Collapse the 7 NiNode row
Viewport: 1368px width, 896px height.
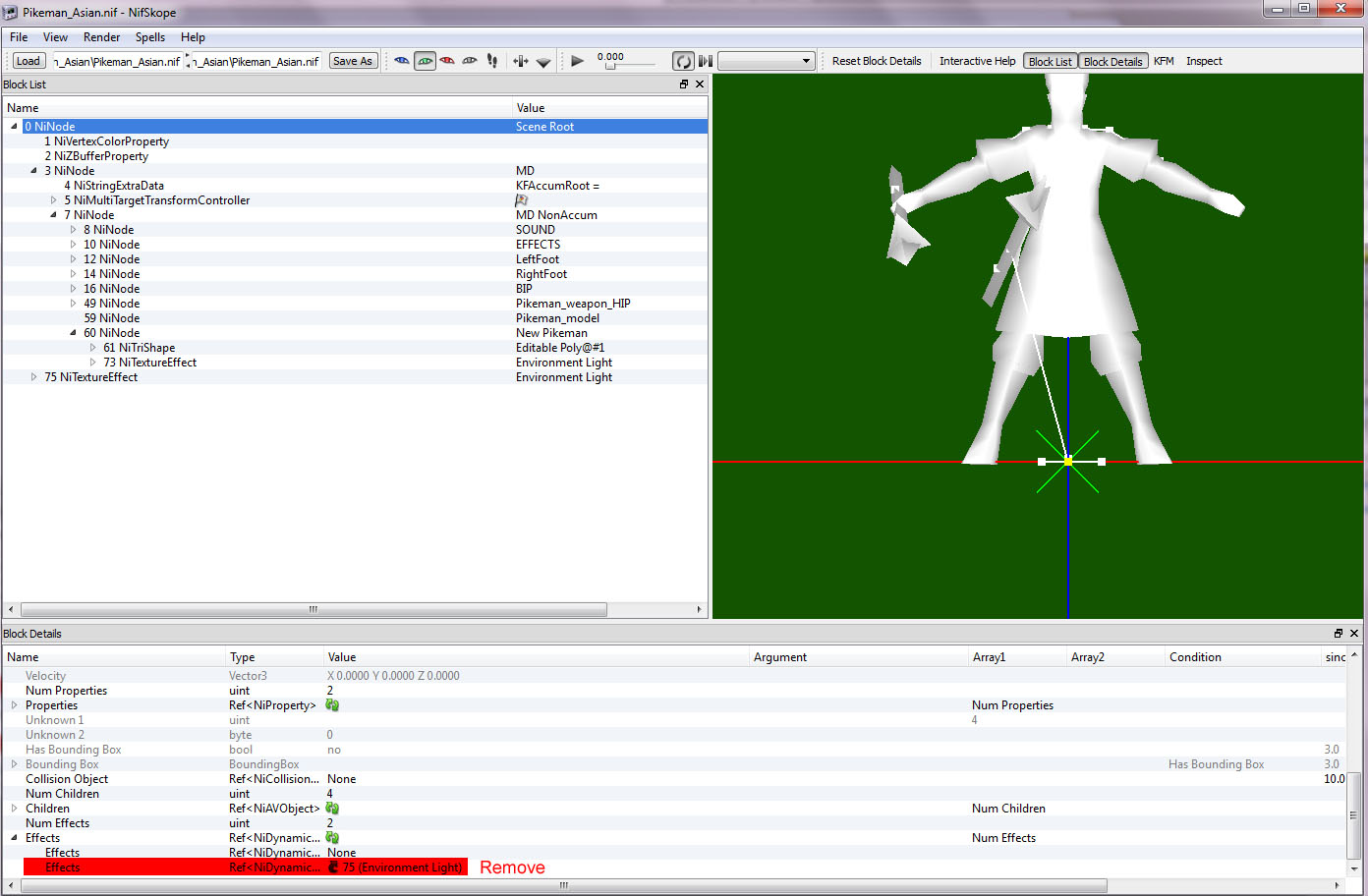tap(53, 215)
